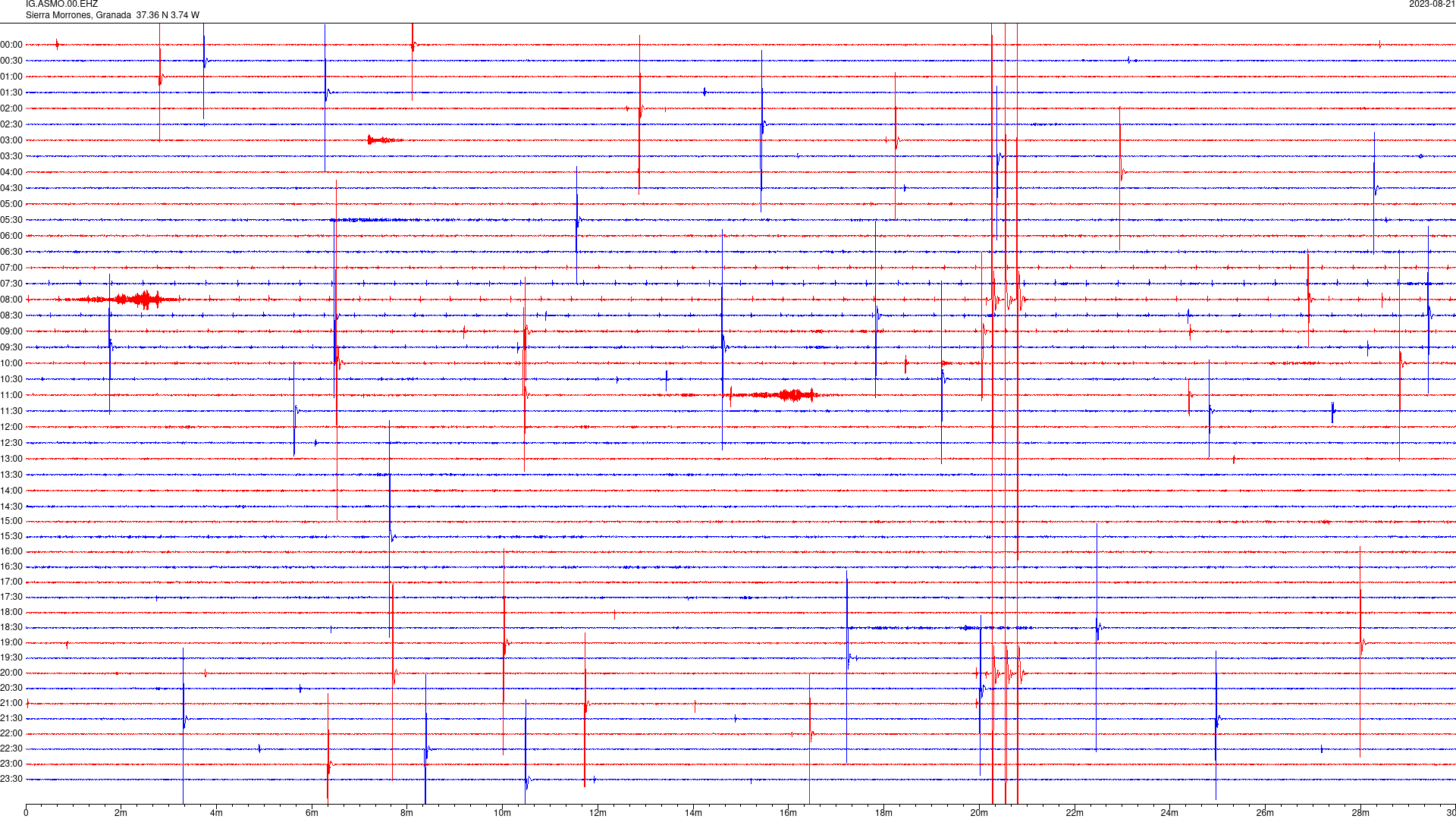Select the 04:00 time row label
This screenshot has height=819, width=1456.
[x=11, y=172]
